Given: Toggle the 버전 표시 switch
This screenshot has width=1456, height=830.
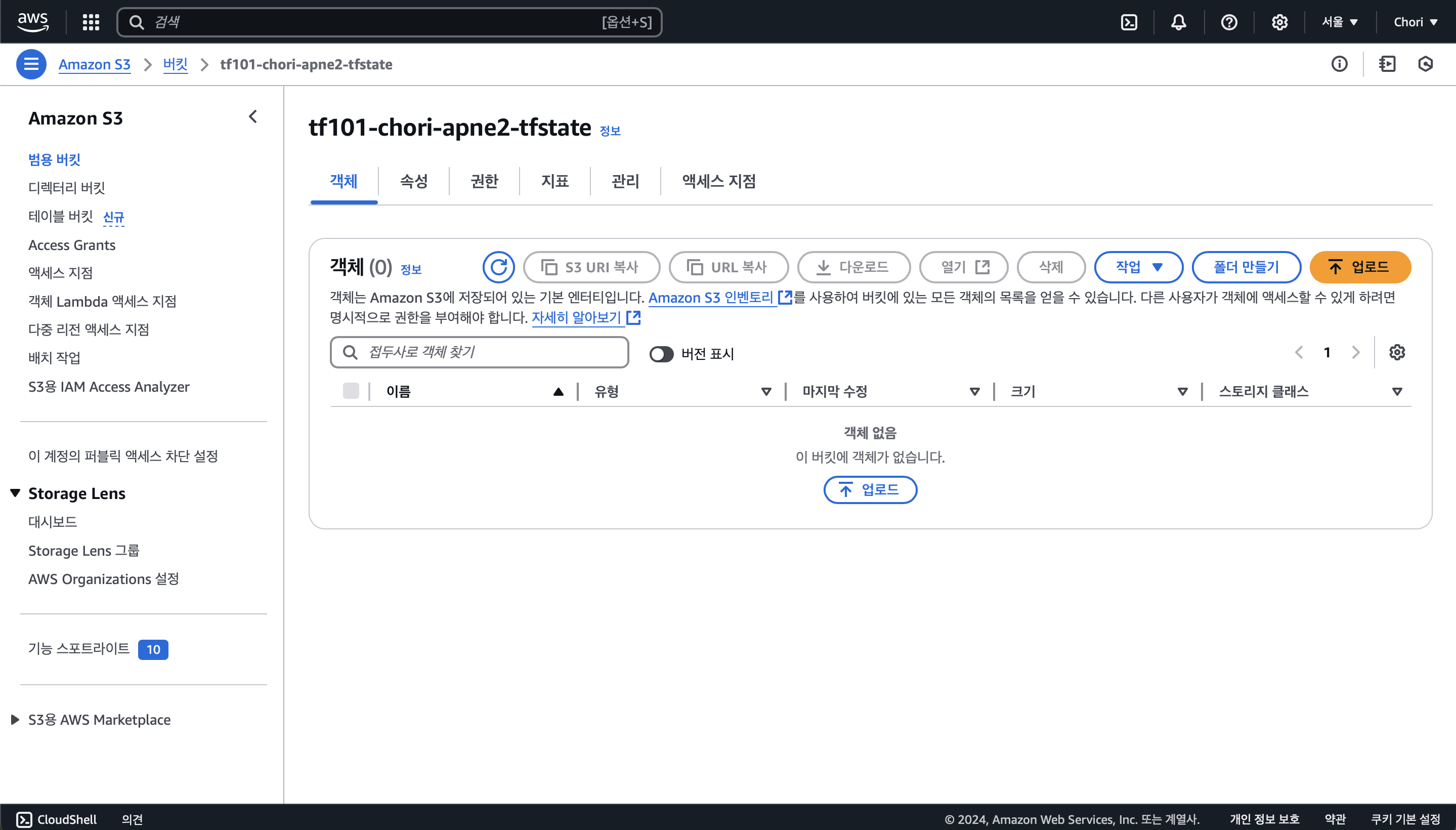Looking at the screenshot, I should tap(661, 354).
